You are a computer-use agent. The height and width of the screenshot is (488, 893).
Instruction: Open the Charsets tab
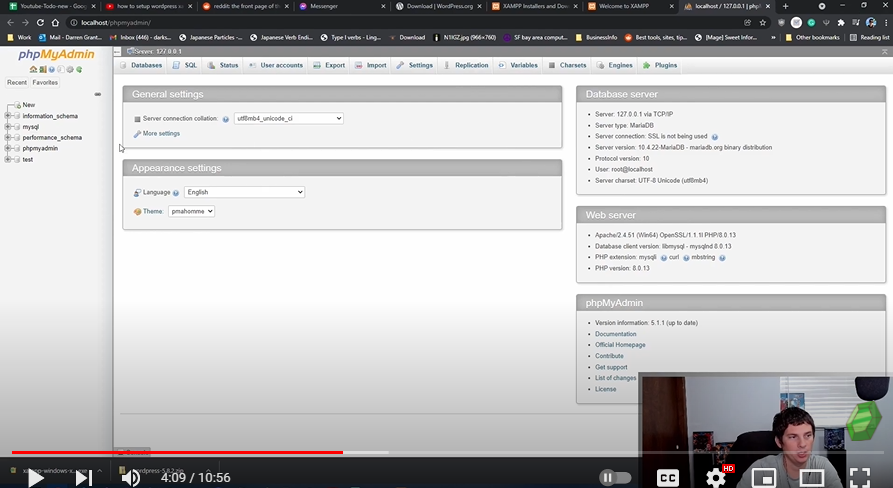tap(567, 65)
